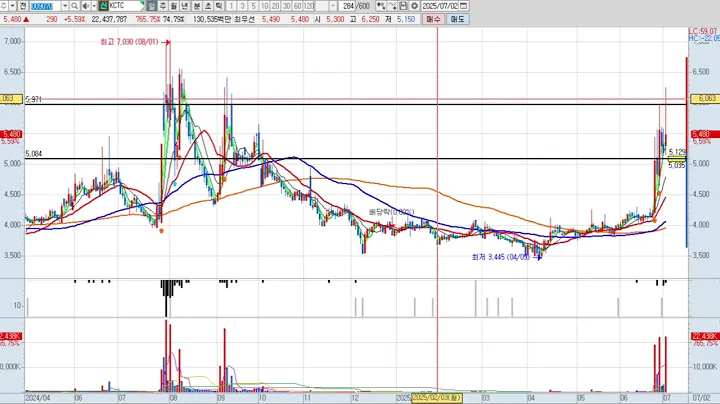
Task: Choose the 60 interval button
Action: point(298,6)
